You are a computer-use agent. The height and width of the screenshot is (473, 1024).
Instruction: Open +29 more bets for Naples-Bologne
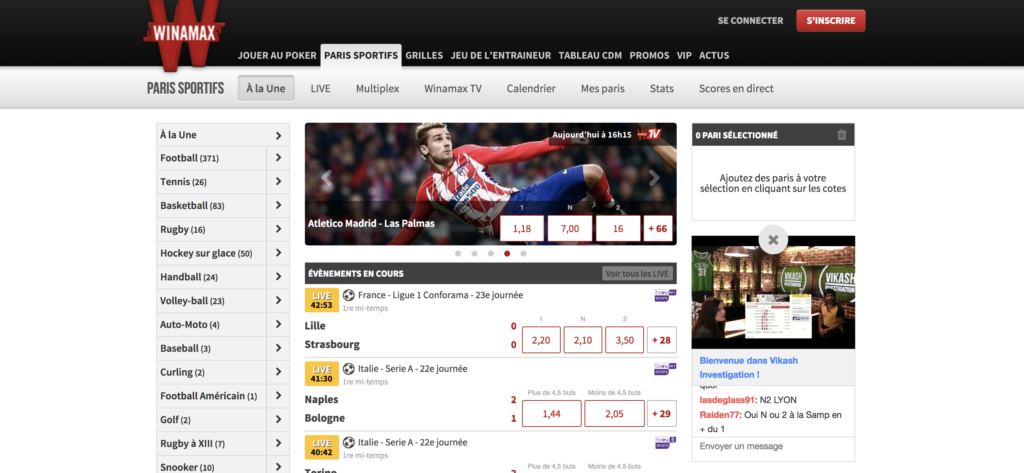coord(662,414)
